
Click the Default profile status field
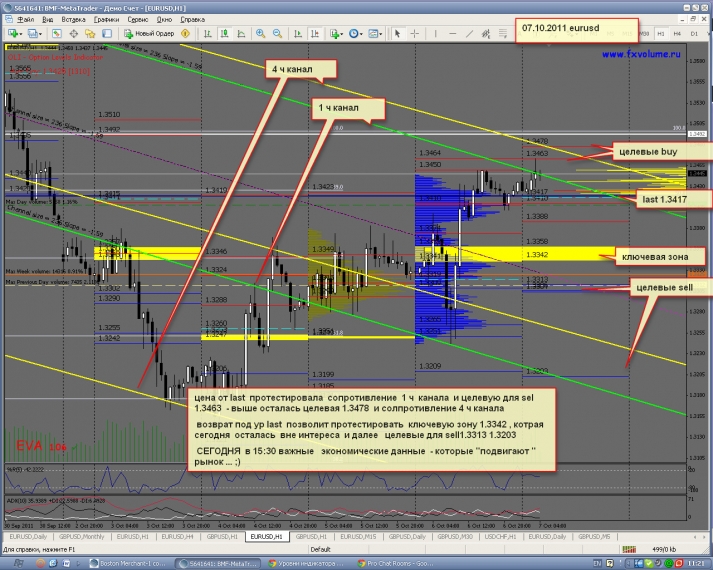(x=320, y=550)
